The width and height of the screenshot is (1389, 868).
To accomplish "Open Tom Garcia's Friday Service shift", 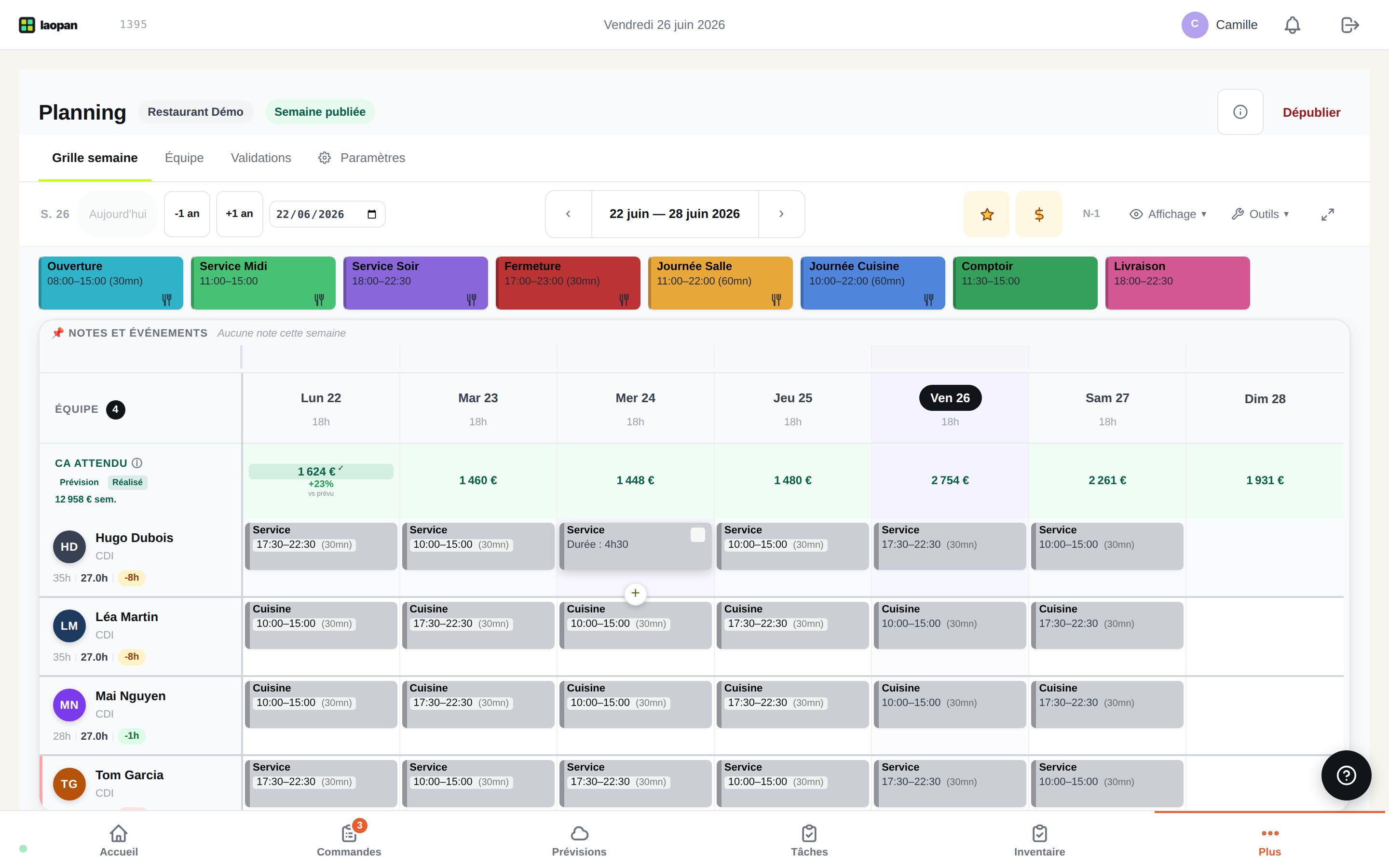I will click(950, 784).
